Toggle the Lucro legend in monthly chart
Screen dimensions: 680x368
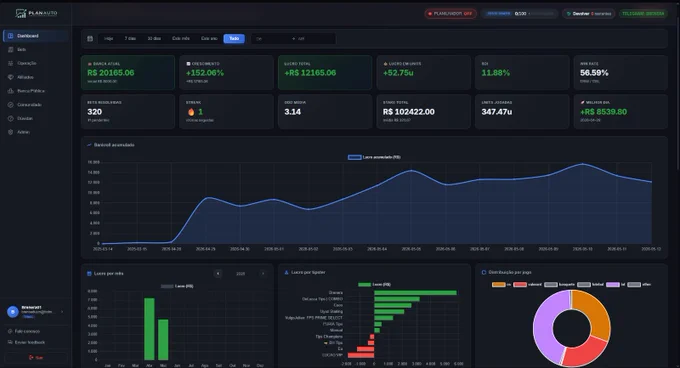(x=177, y=286)
